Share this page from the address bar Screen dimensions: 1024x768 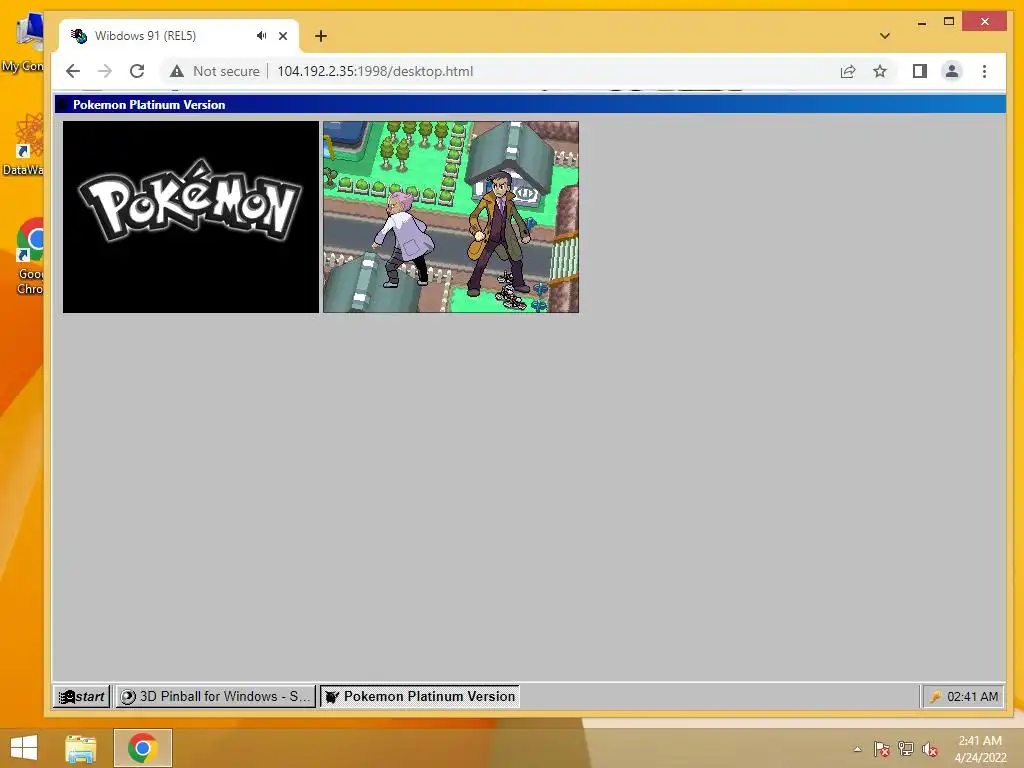[x=848, y=71]
